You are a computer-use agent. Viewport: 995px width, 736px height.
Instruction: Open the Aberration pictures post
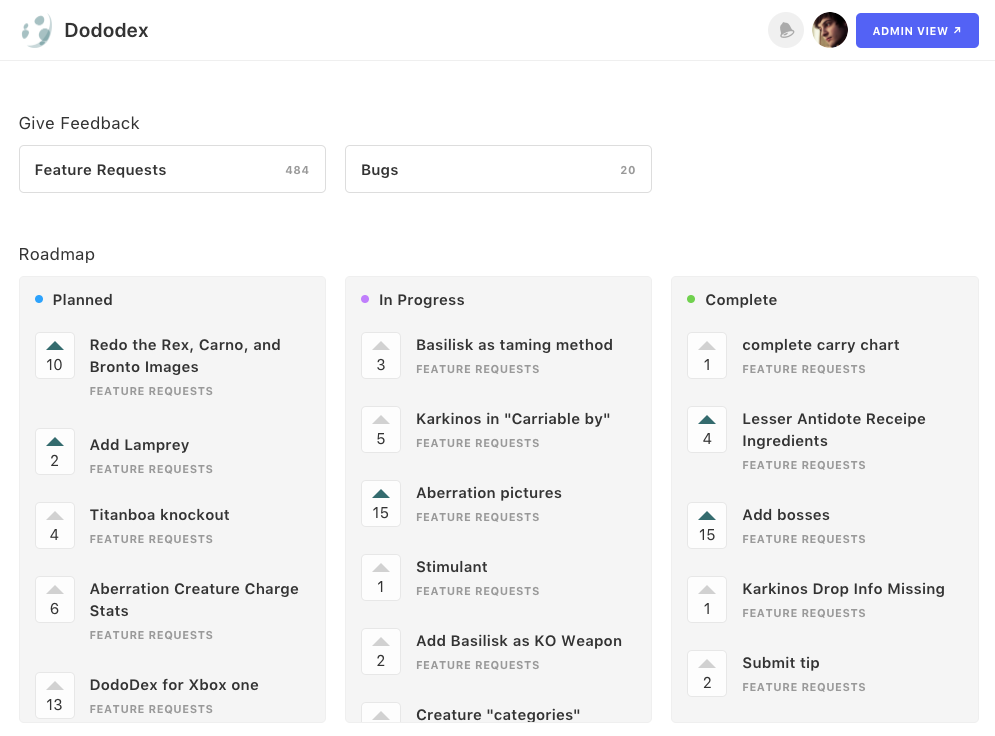pos(489,493)
